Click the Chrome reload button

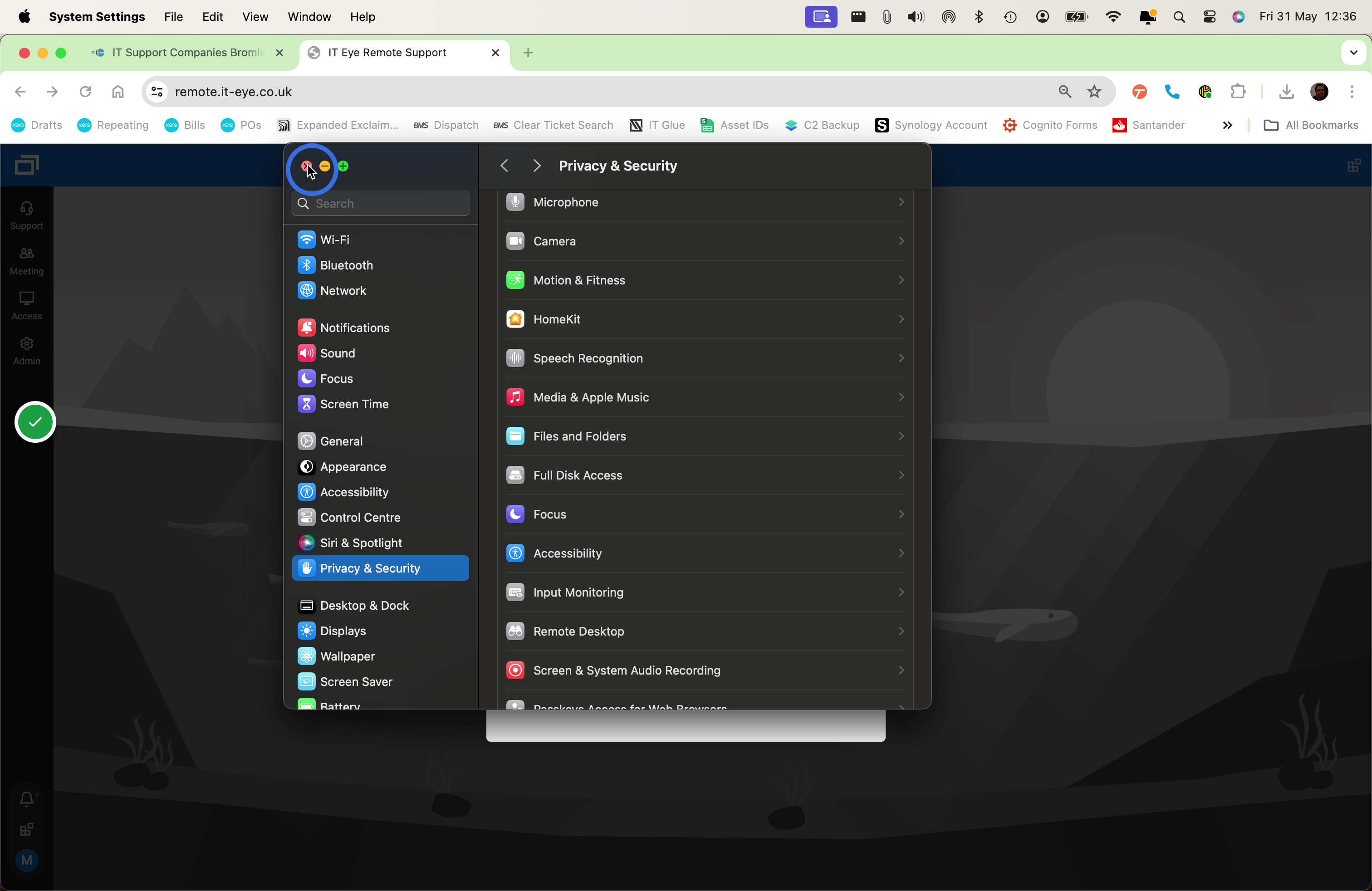[85, 91]
